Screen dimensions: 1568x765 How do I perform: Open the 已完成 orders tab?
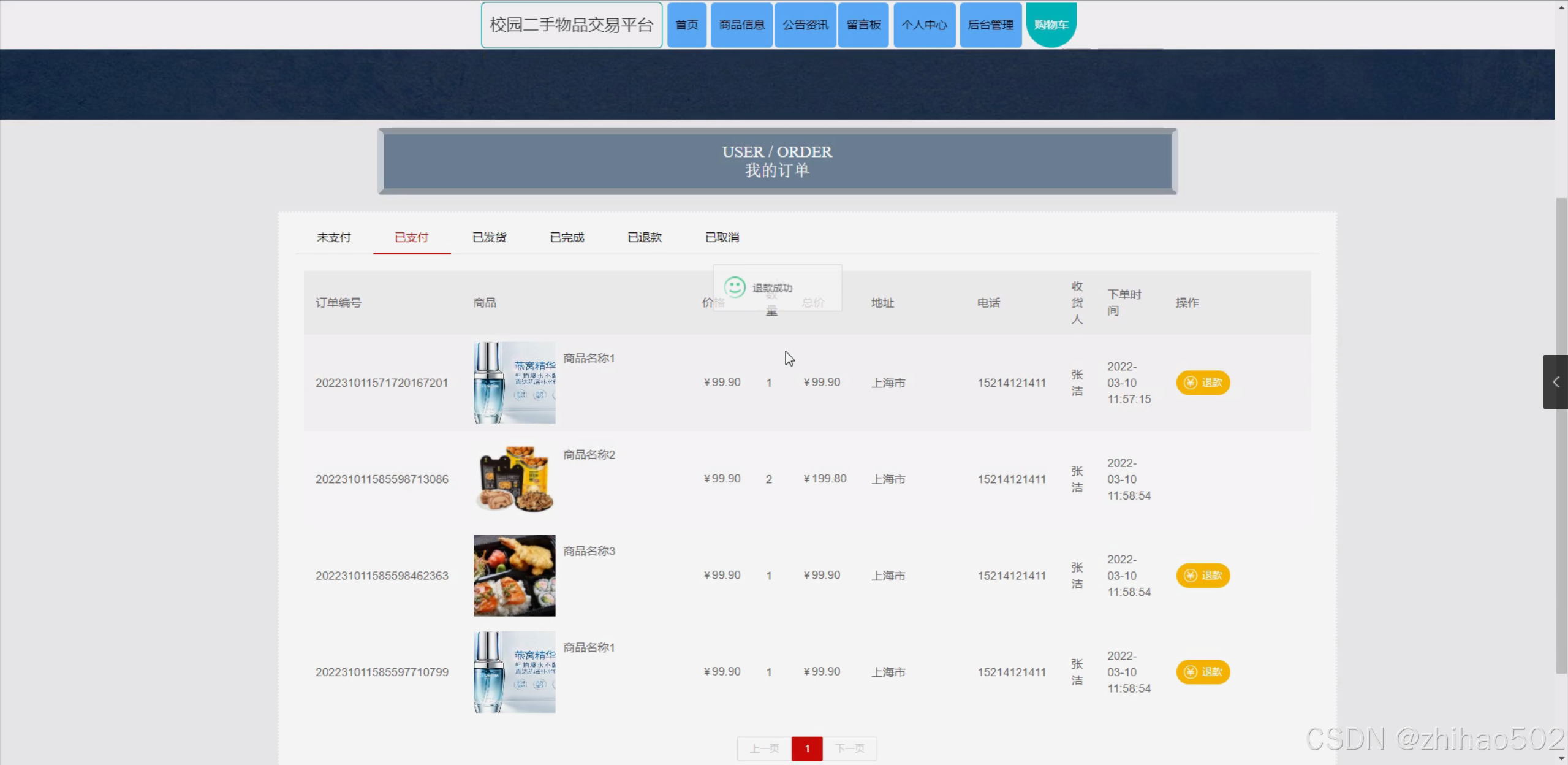point(567,237)
